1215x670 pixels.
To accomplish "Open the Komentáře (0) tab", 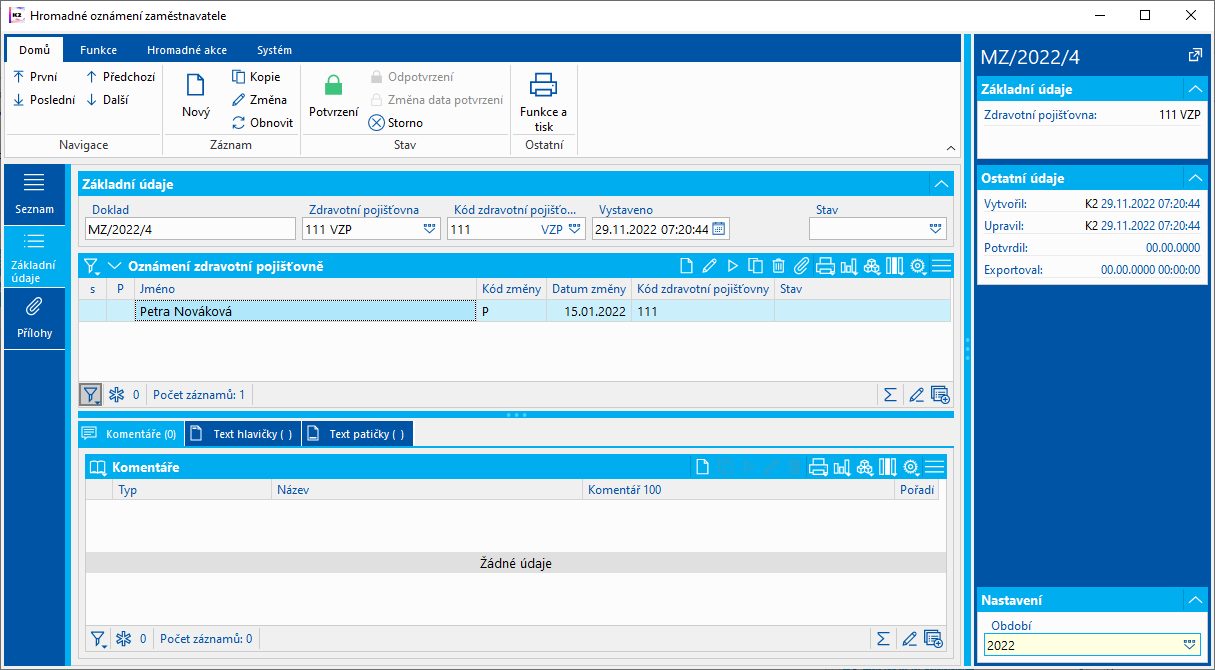I will (131, 434).
